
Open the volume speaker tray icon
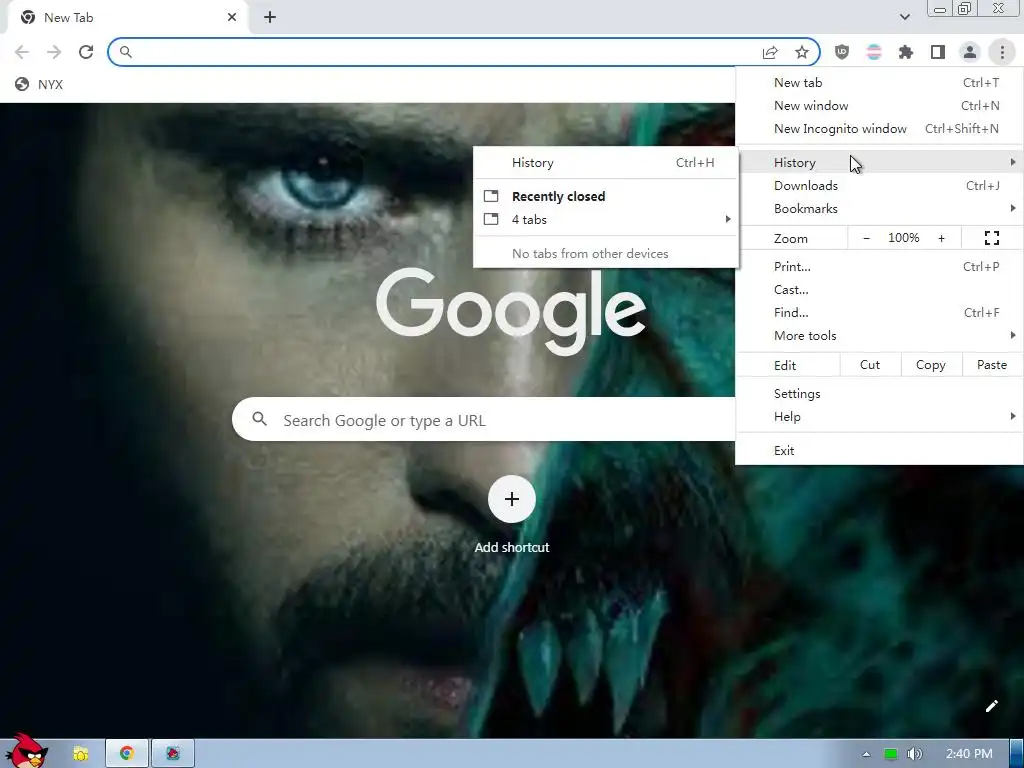[x=914, y=754]
